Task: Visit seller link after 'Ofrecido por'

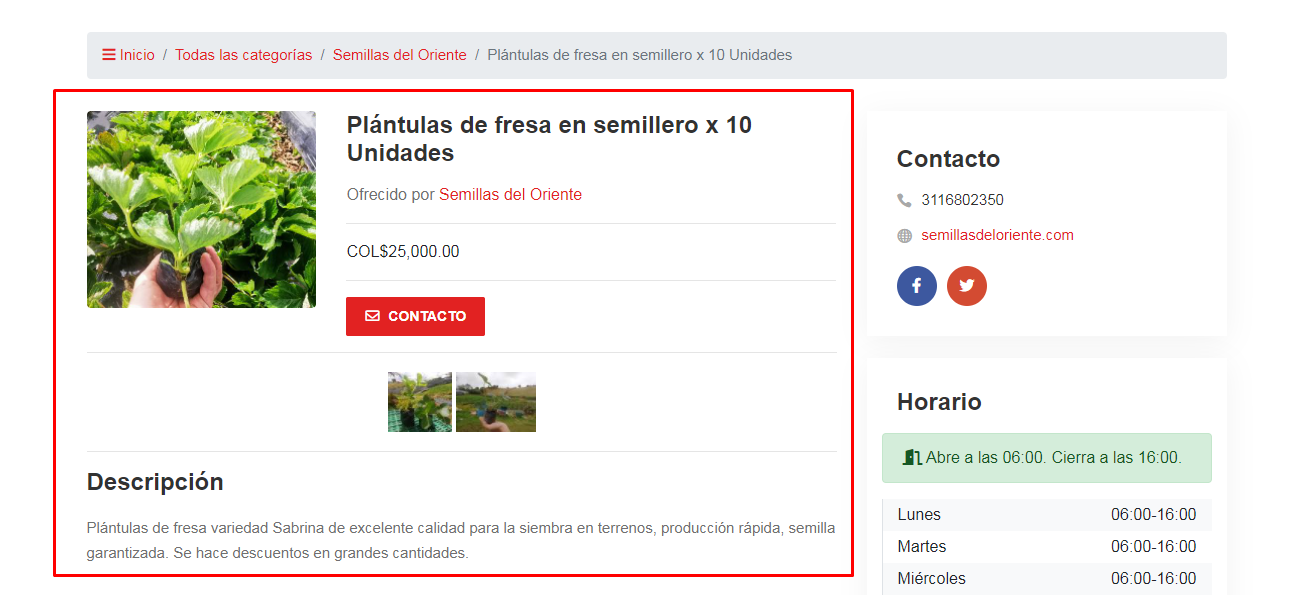Action: [510, 195]
